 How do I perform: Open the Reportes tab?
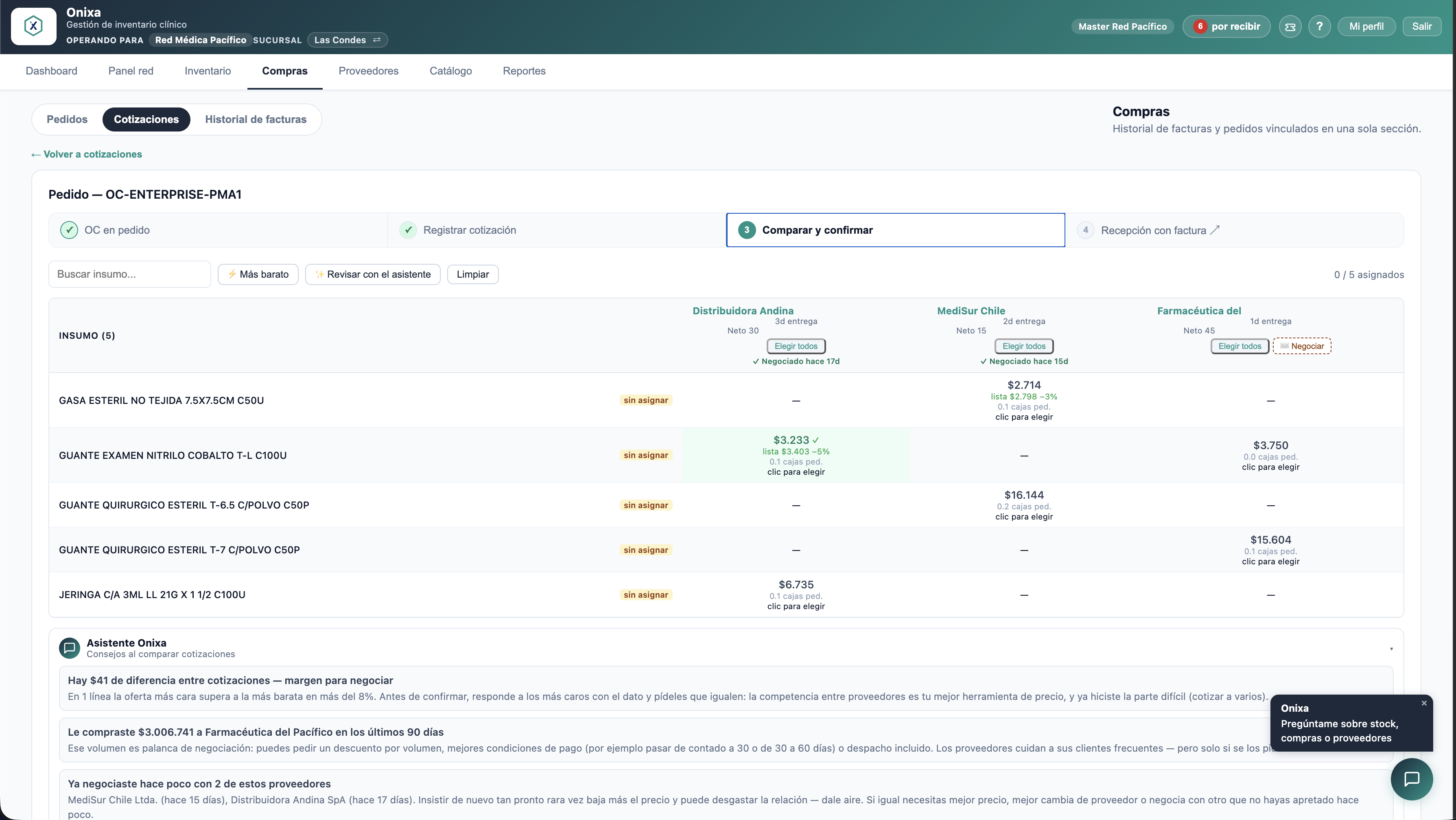[524, 71]
